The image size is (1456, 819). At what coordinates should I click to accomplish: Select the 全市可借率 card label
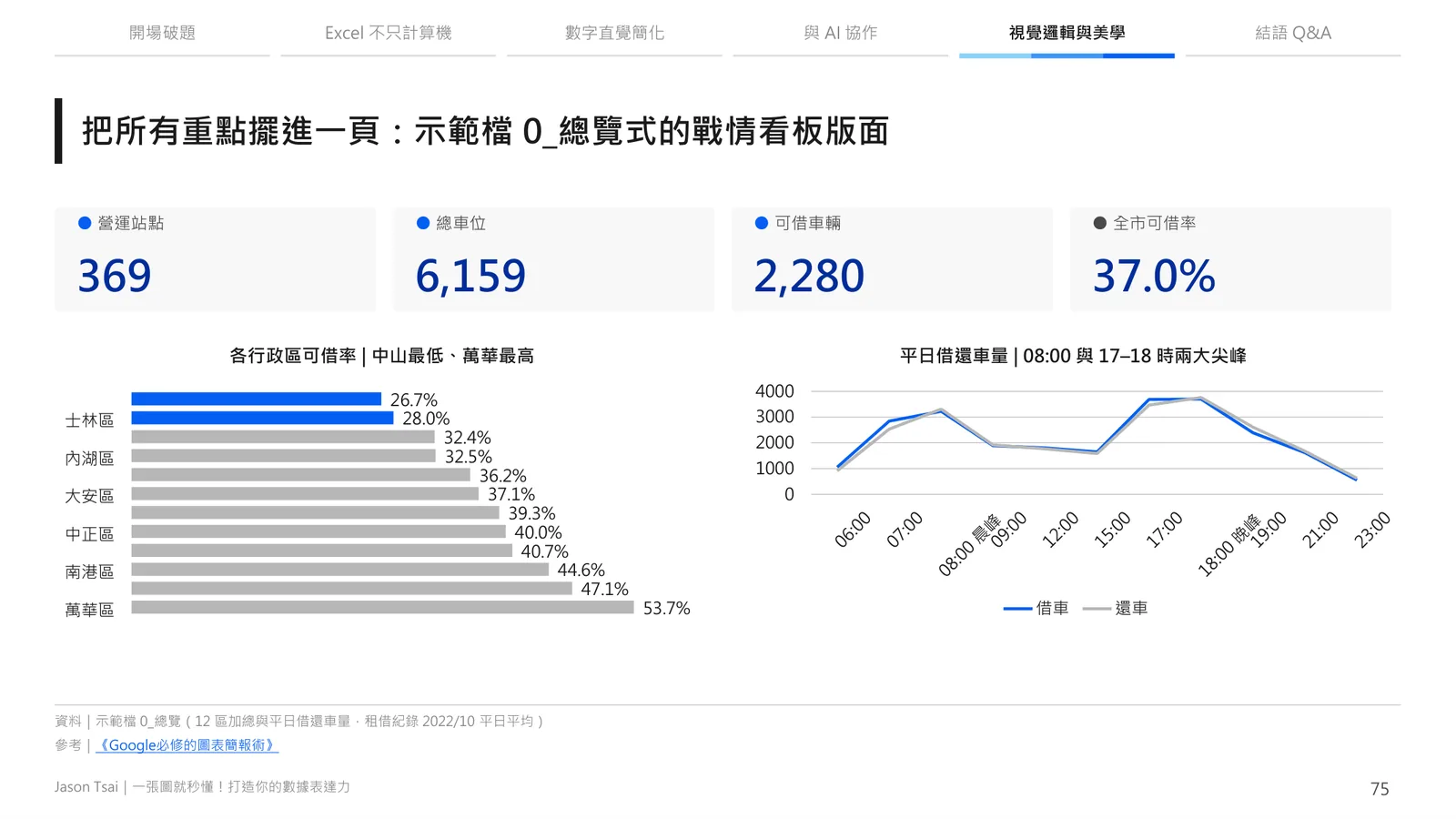1155,223
